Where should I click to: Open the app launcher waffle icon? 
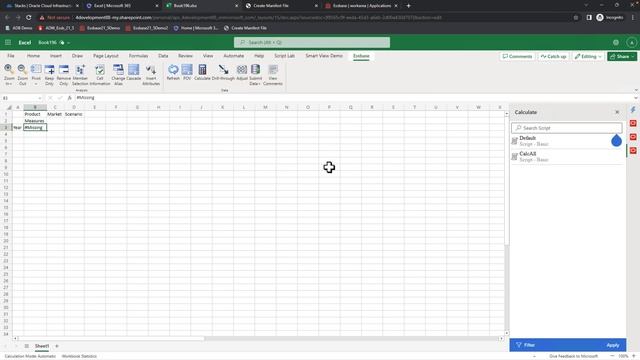pyautogui.click(x=8, y=42)
